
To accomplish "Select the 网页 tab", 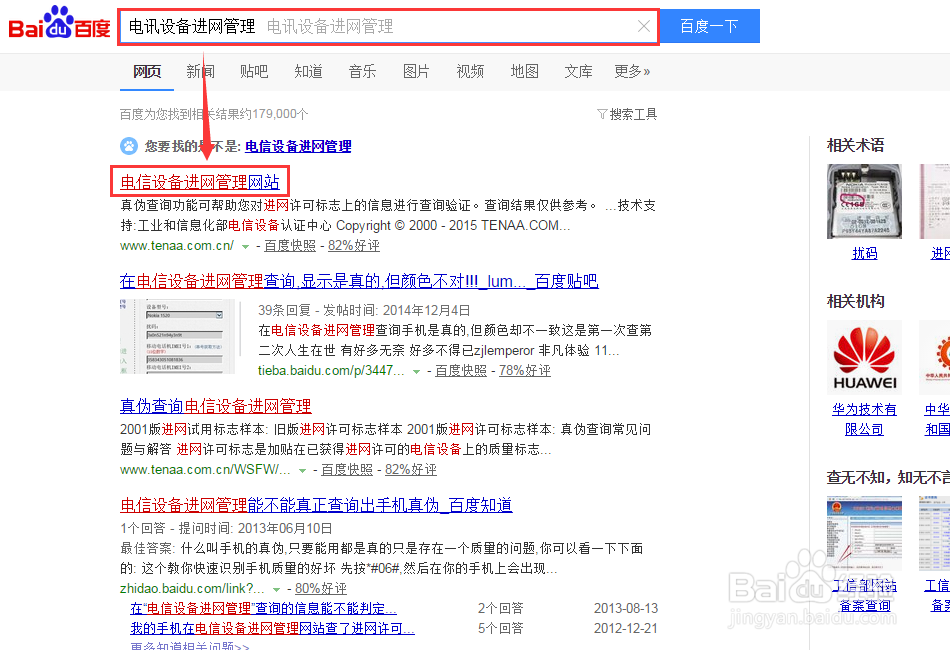I will [x=147, y=71].
